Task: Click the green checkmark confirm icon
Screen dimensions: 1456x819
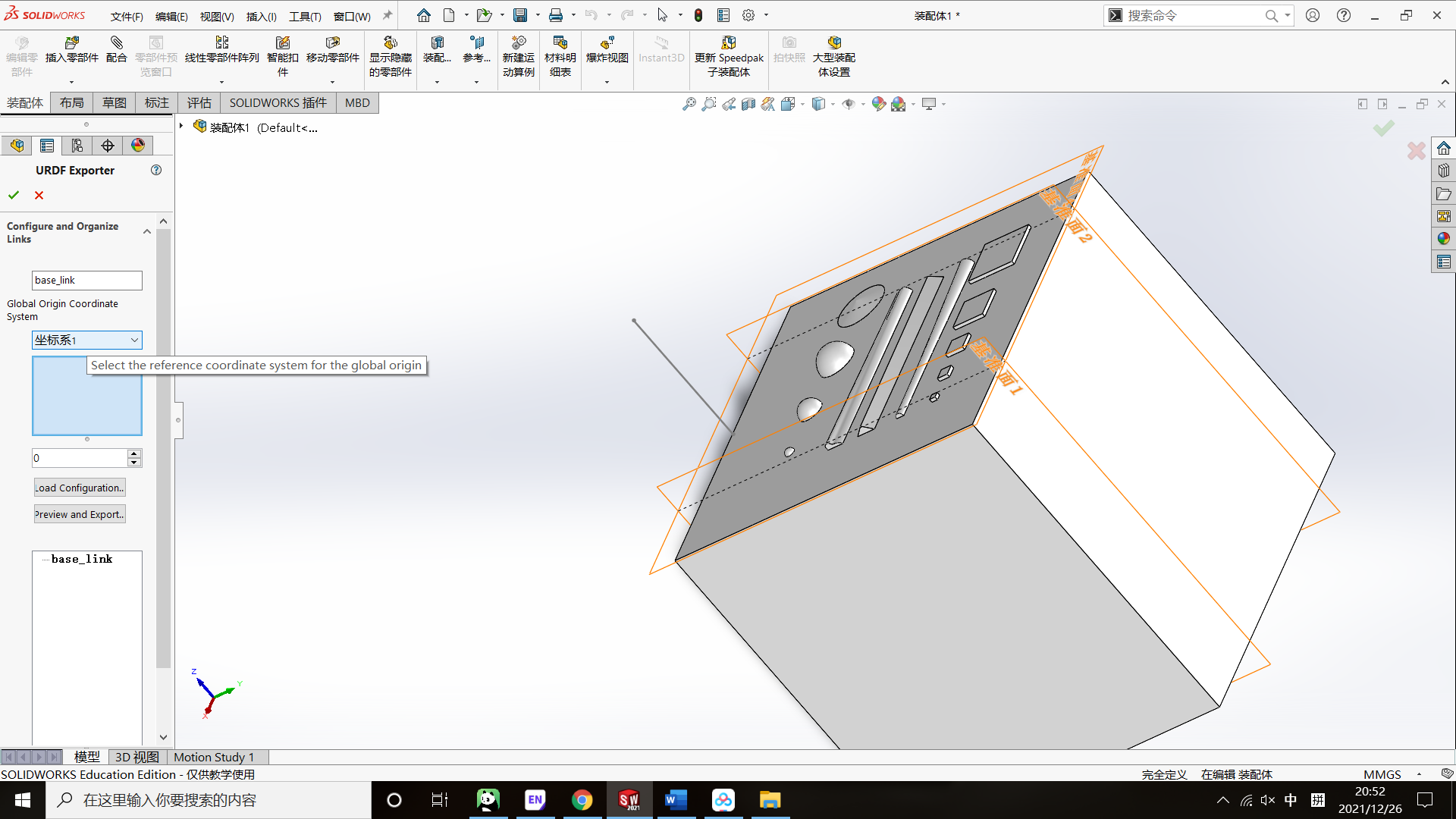Action: coord(14,195)
